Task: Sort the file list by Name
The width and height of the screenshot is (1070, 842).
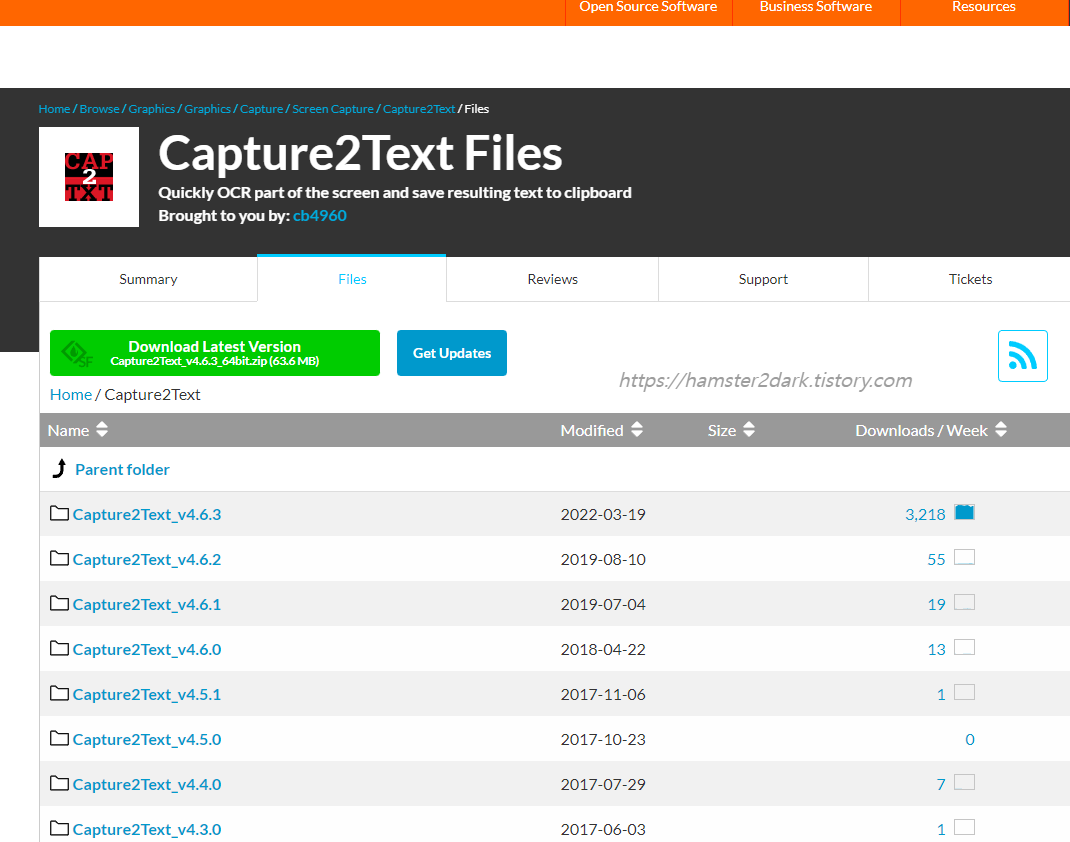Action: coord(78,431)
